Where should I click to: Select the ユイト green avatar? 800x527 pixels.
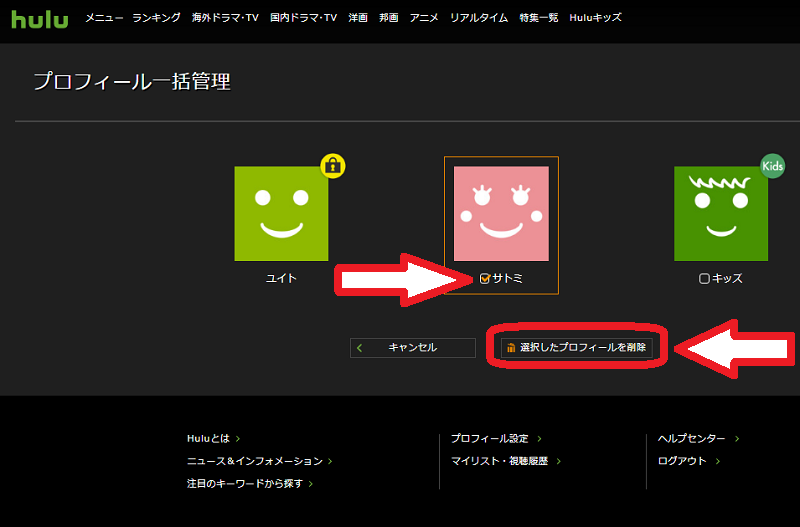click(282, 214)
